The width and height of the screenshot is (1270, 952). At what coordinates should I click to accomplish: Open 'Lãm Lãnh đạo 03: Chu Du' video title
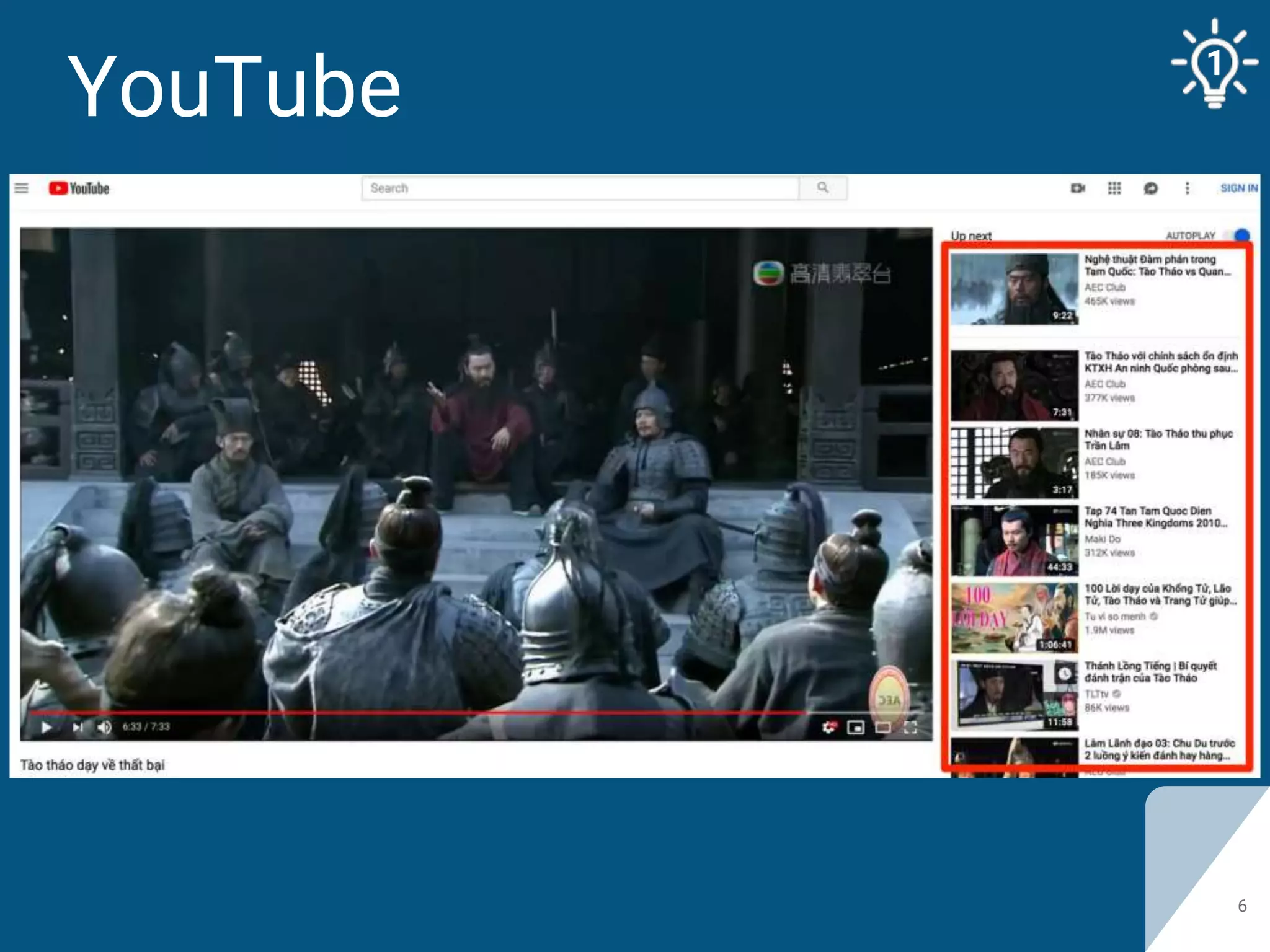1160,749
